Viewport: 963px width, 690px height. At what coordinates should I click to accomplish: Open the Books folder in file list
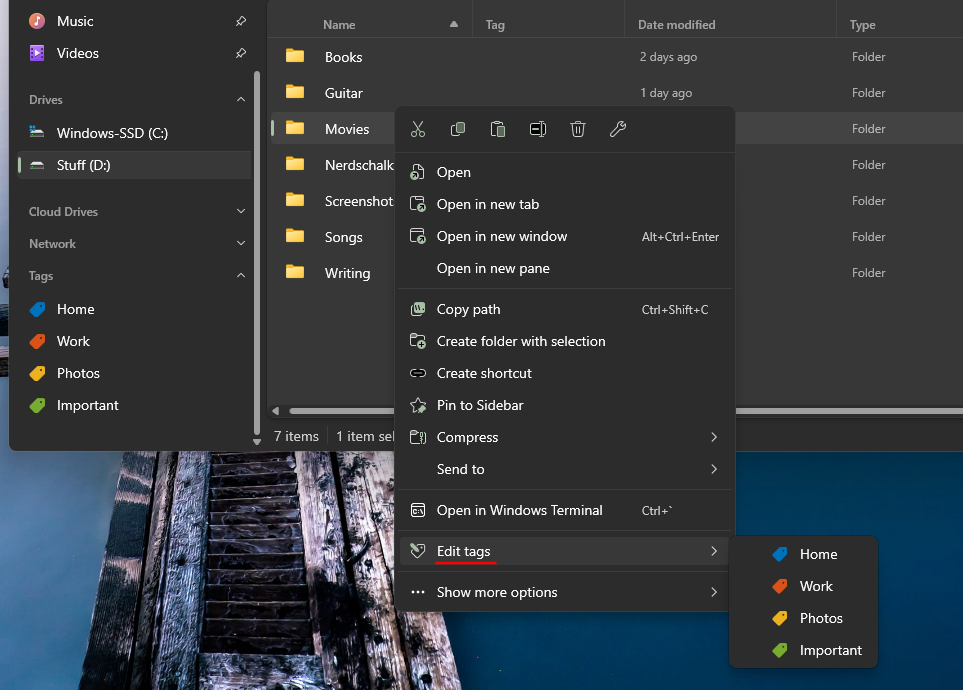343,57
